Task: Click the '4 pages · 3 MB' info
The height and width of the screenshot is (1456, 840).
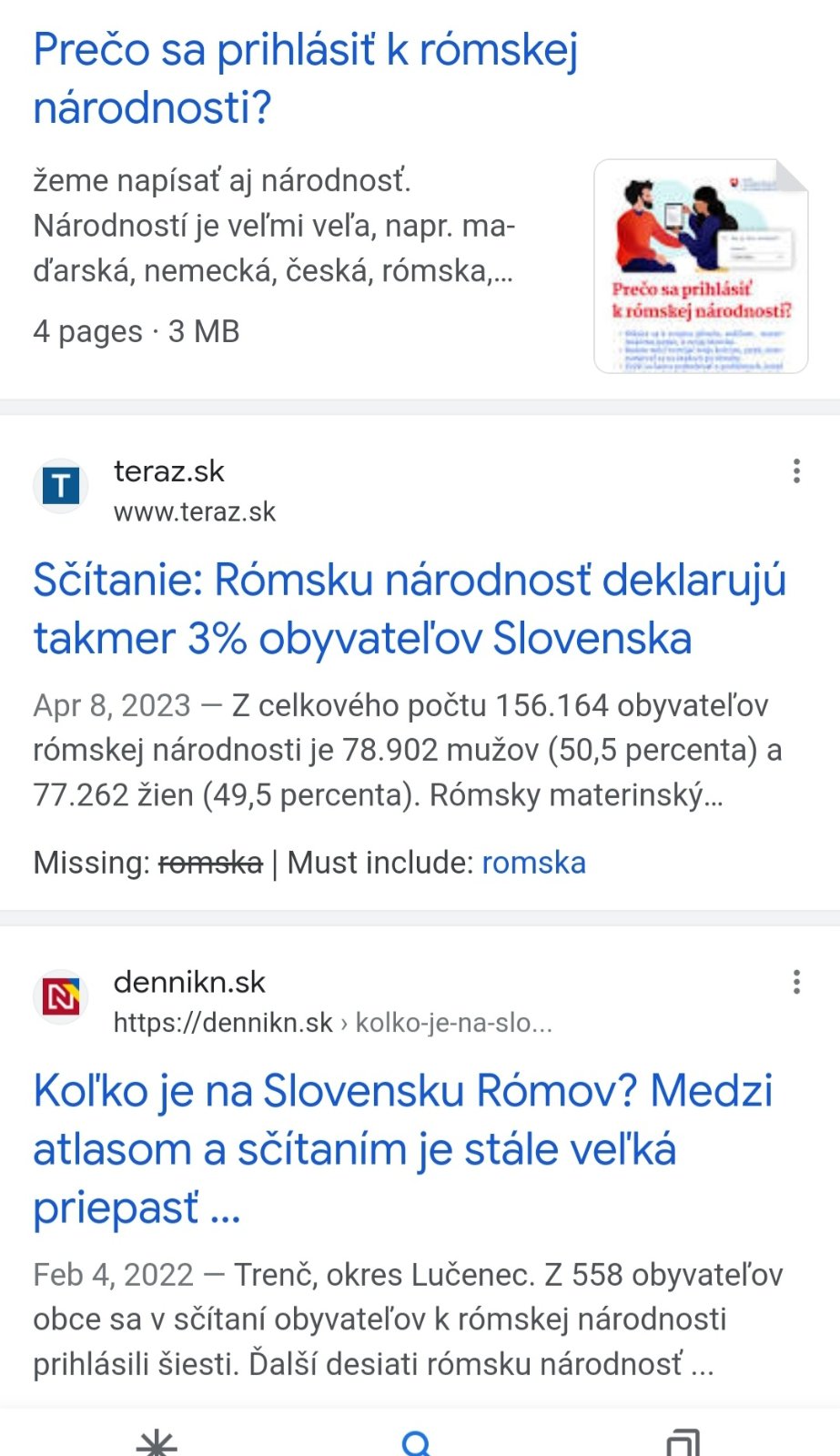Action: tap(137, 331)
